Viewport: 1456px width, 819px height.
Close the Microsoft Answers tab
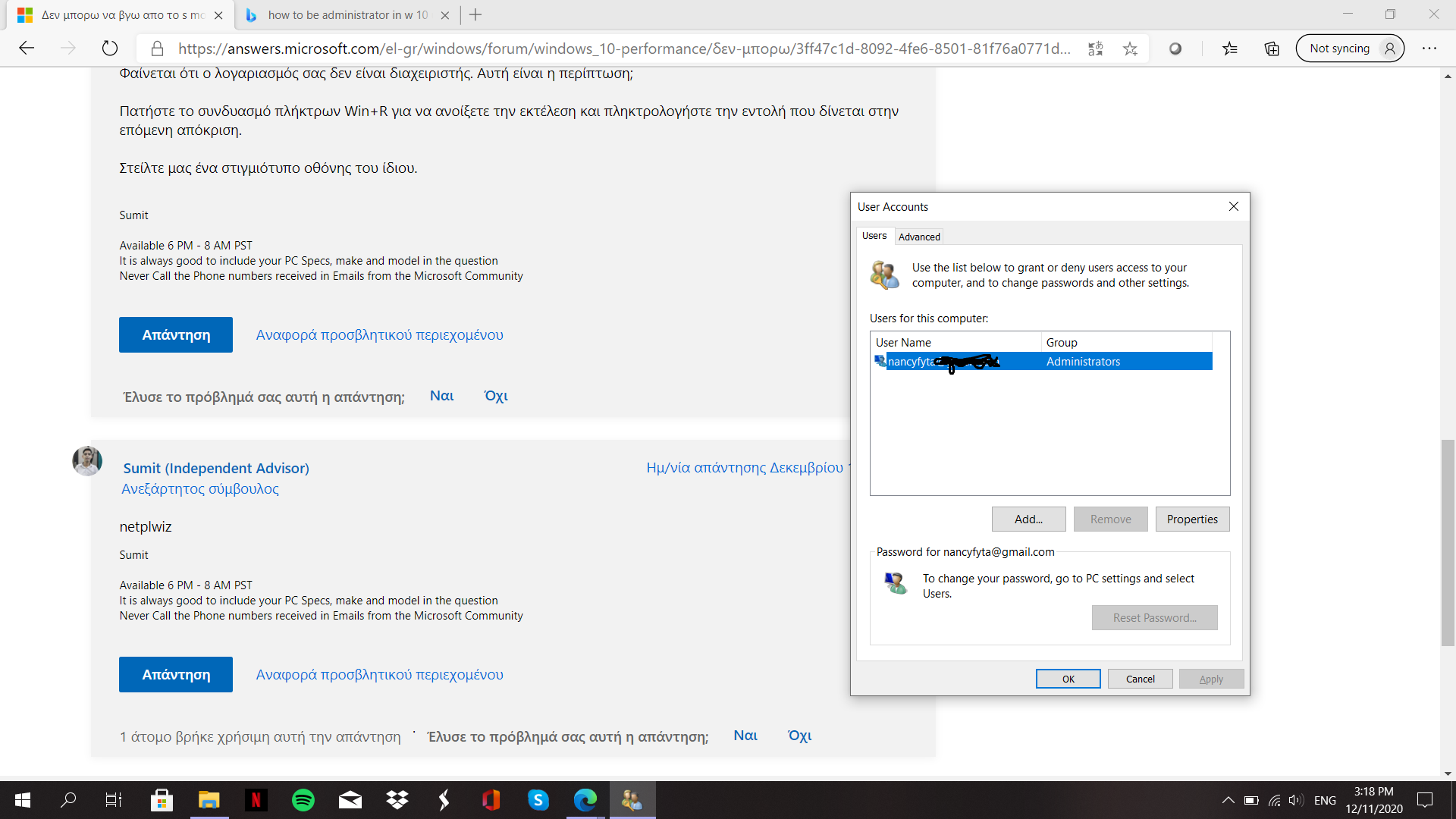coord(218,15)
